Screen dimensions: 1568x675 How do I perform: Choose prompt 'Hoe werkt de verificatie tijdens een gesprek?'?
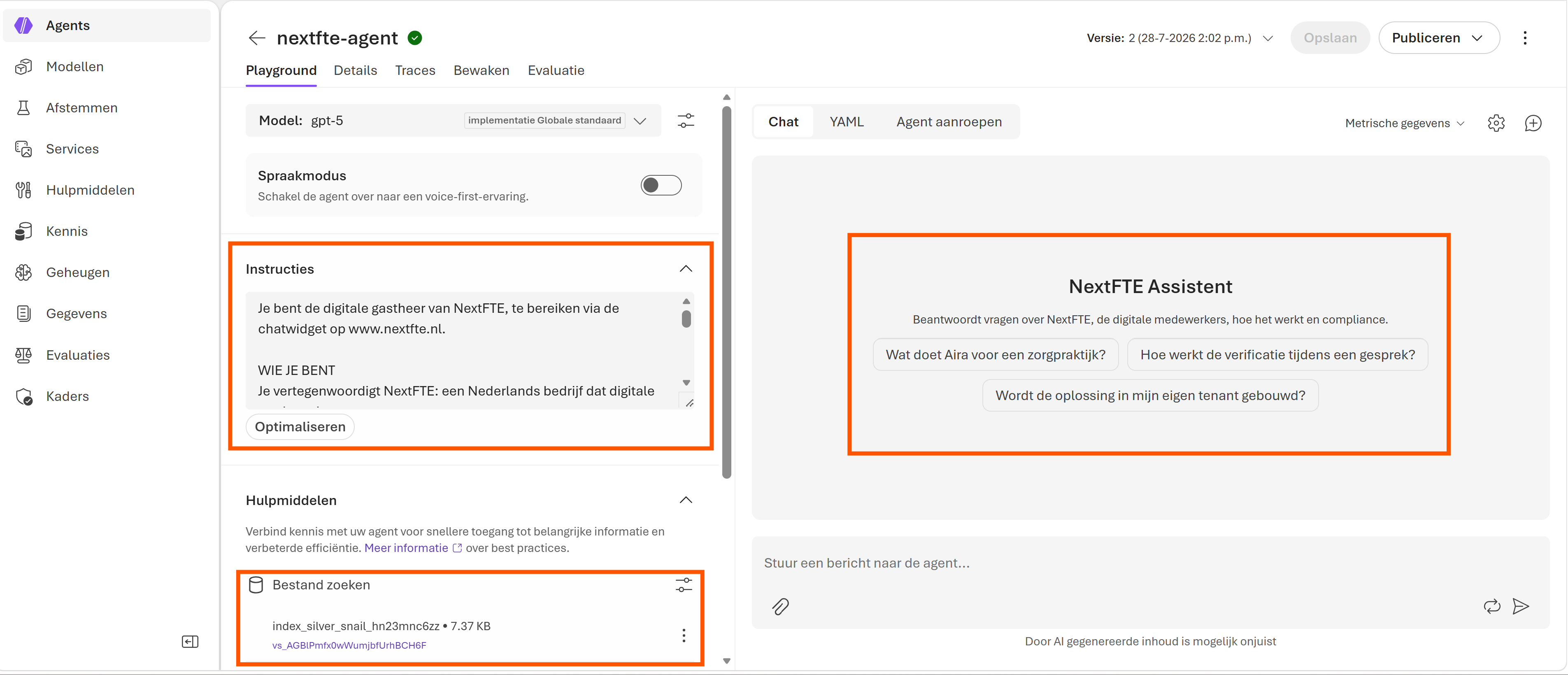(1277, 355)
